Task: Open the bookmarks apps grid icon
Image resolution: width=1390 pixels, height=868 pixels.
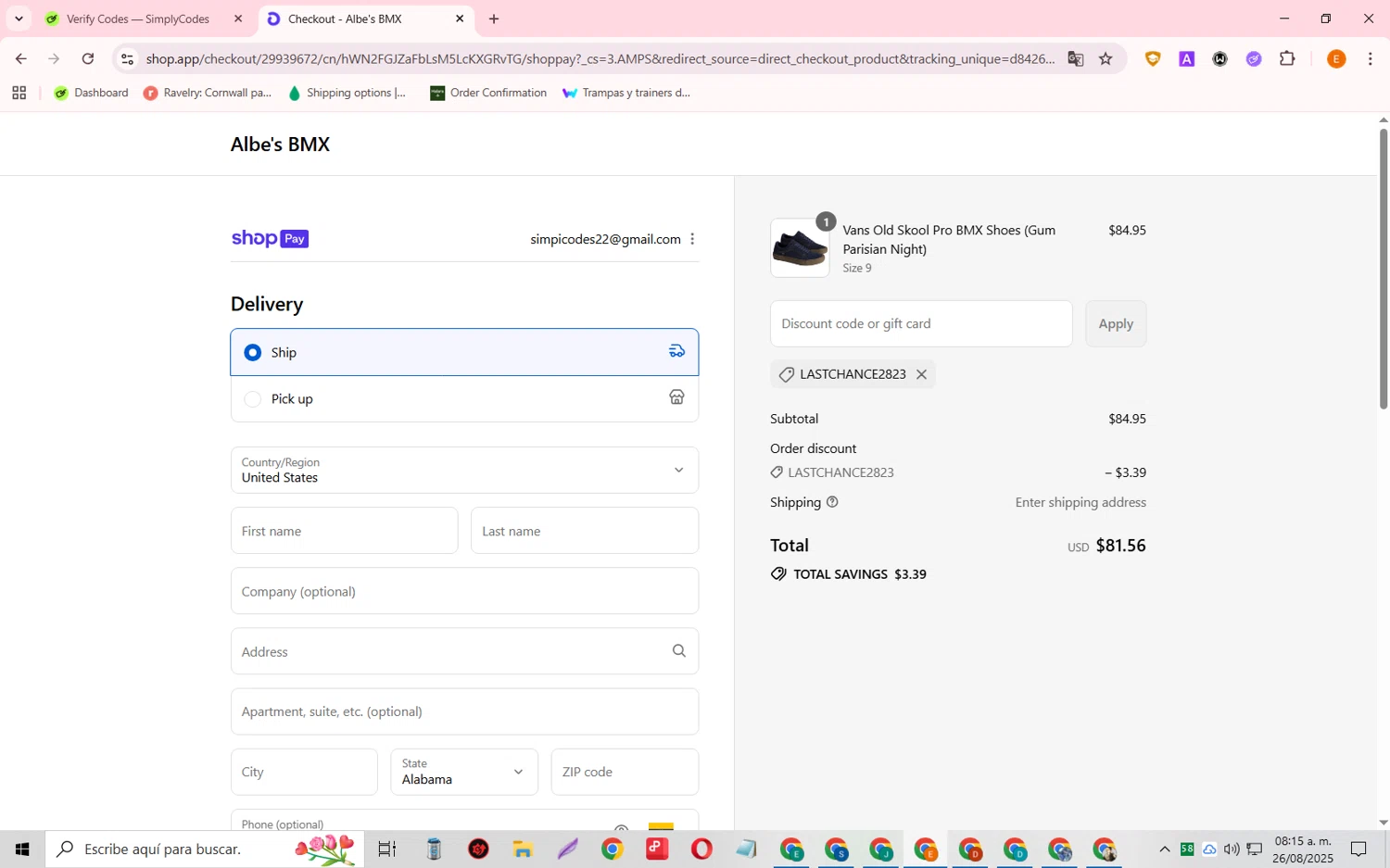Action: click(x=19, y=93)
